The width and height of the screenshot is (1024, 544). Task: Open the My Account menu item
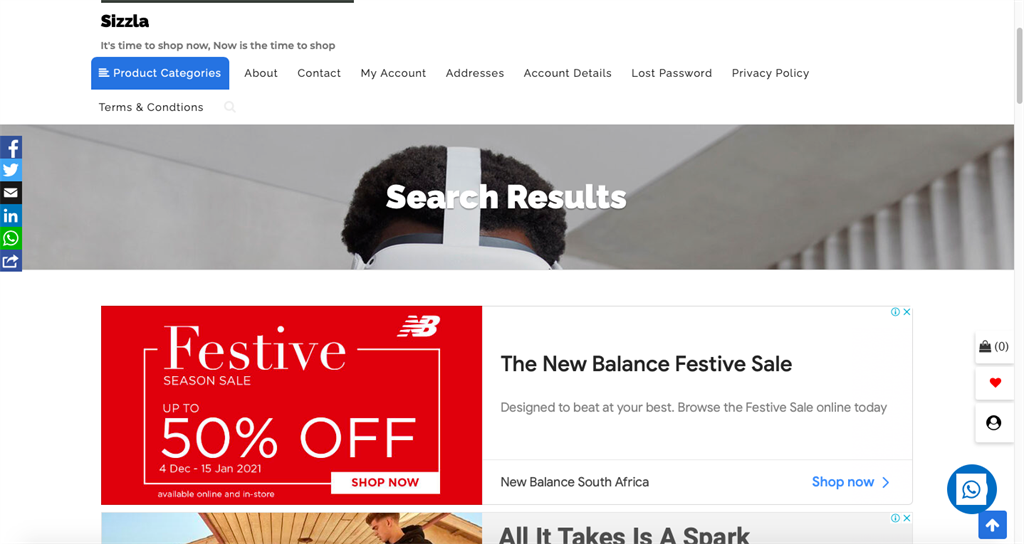click(393, 73)
